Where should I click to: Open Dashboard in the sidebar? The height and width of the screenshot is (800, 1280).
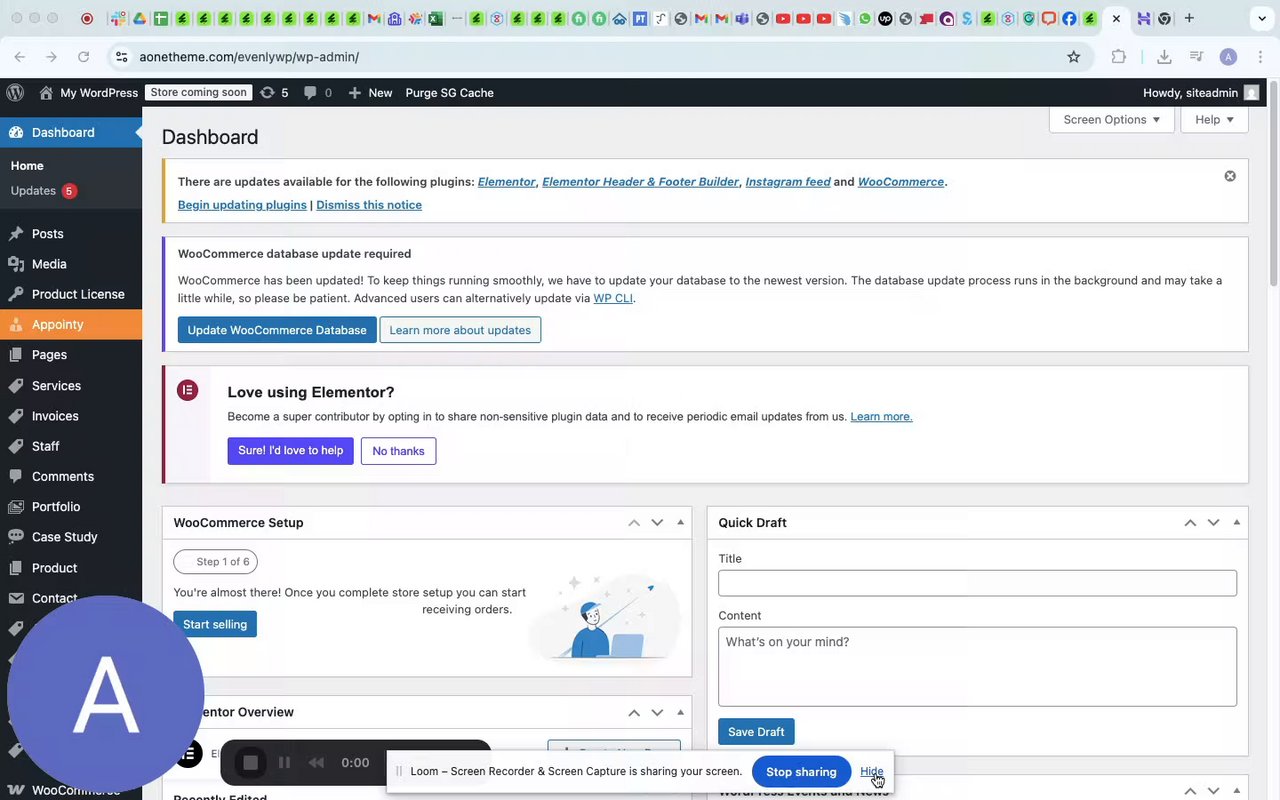[x=71, y=132]
